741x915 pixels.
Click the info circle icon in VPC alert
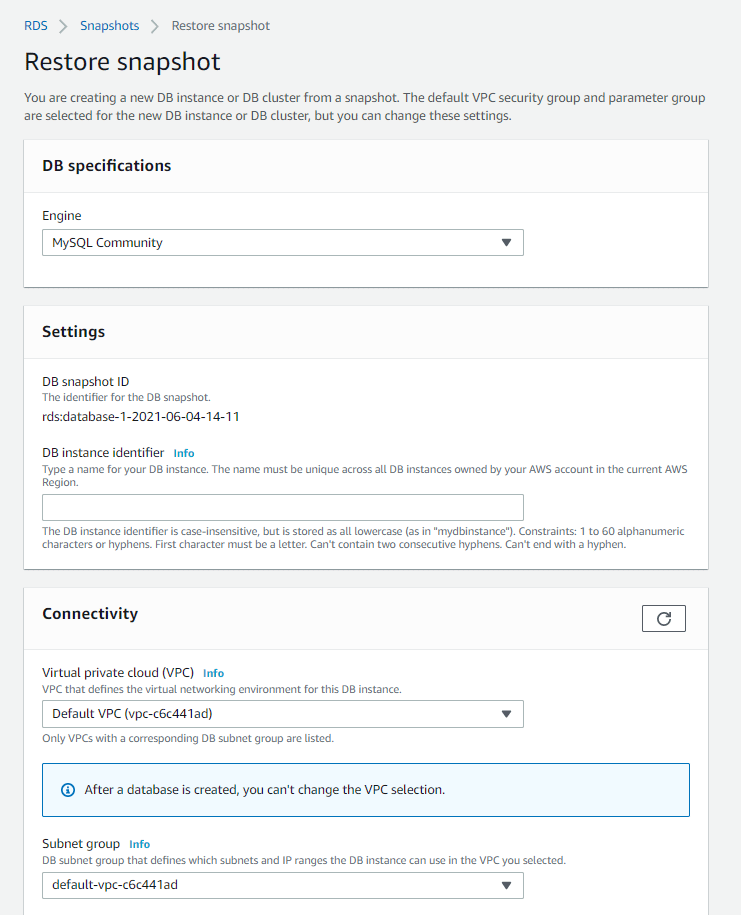click(68, 790)
